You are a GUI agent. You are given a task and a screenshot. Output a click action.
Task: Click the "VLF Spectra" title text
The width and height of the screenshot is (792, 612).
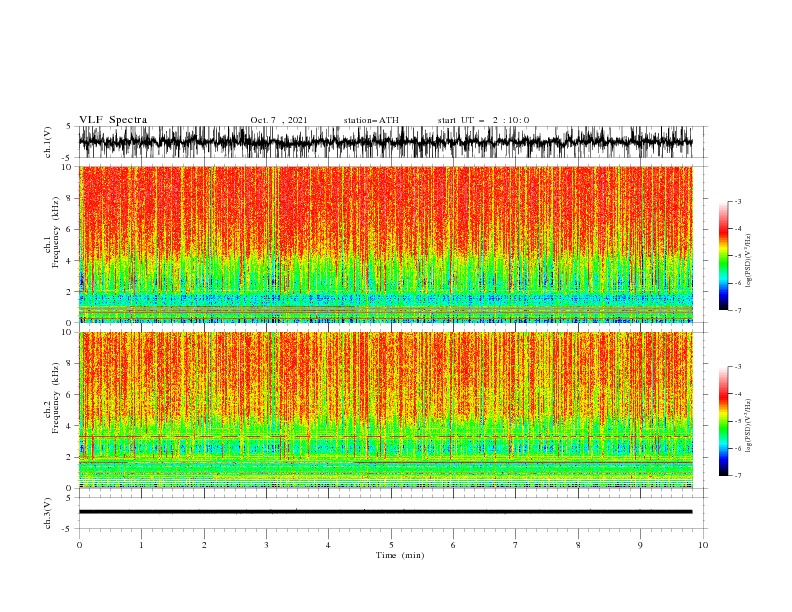point(113,120)
